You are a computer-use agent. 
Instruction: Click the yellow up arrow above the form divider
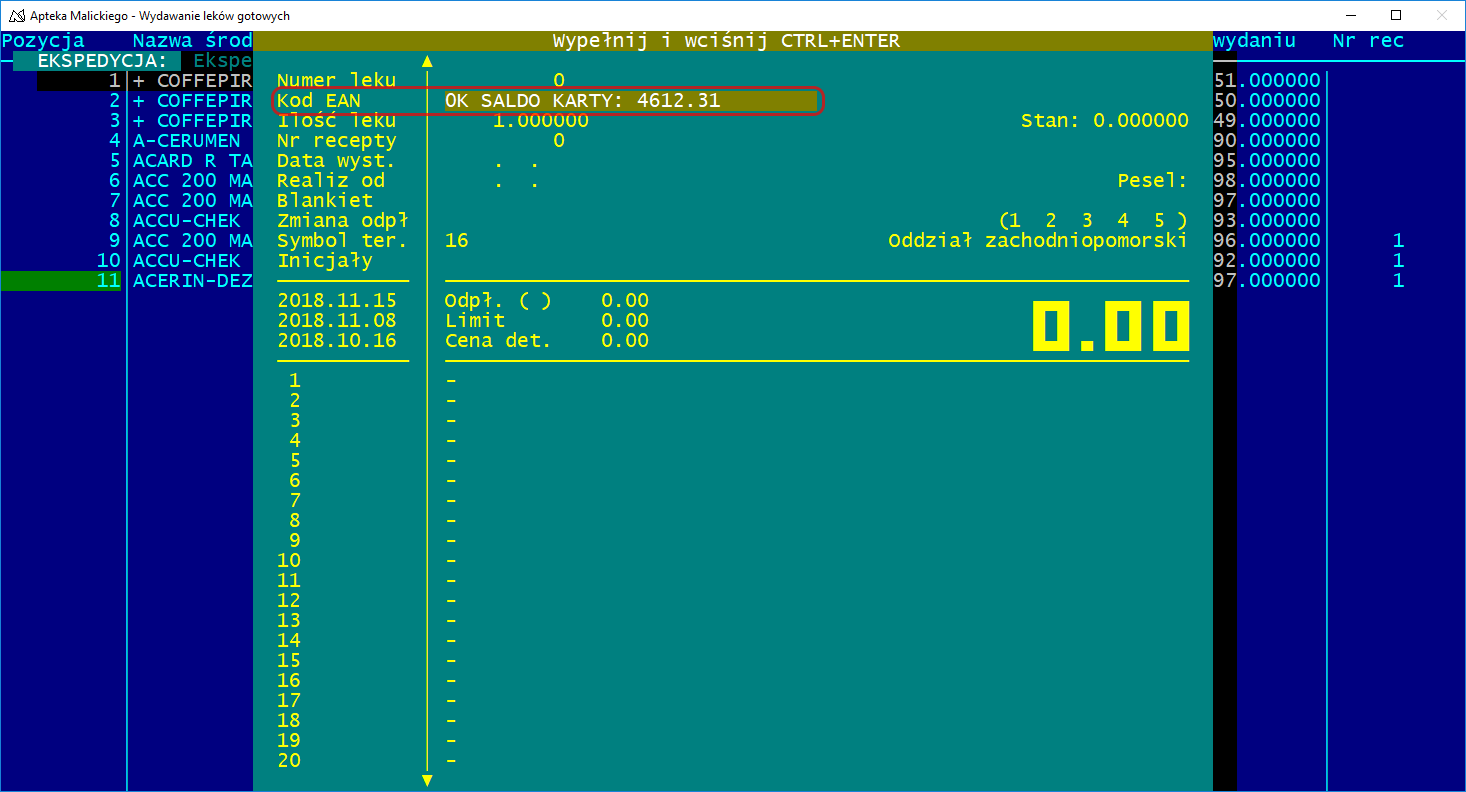427,61
